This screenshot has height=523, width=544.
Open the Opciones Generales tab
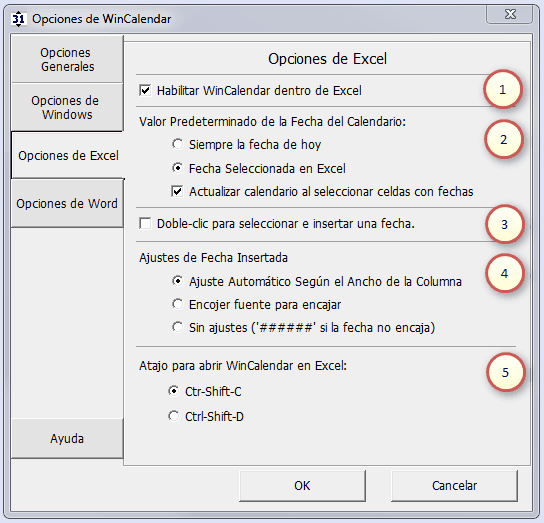pyautogui.click(x=67, y=59)
